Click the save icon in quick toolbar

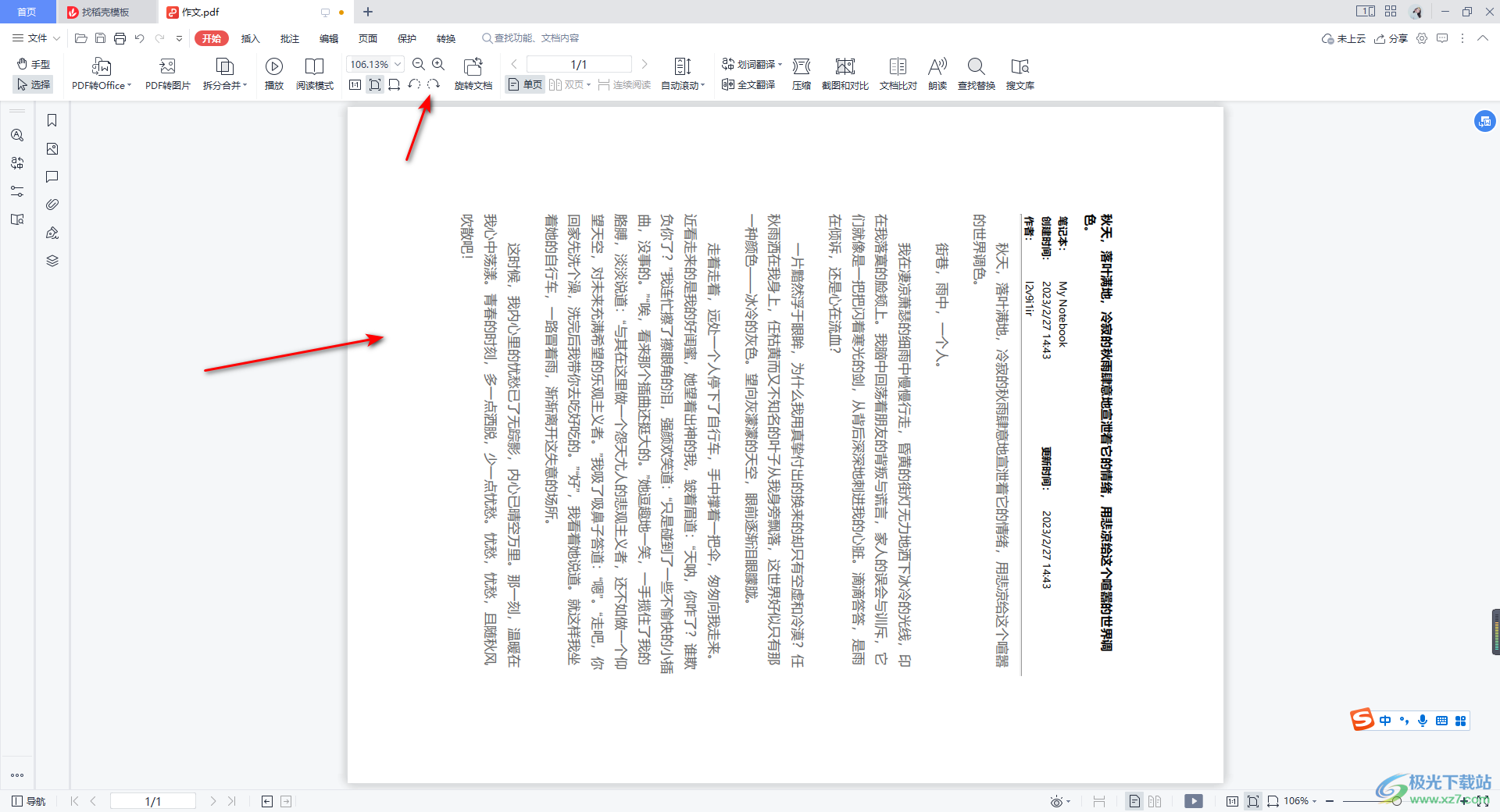tap(100, 38)
